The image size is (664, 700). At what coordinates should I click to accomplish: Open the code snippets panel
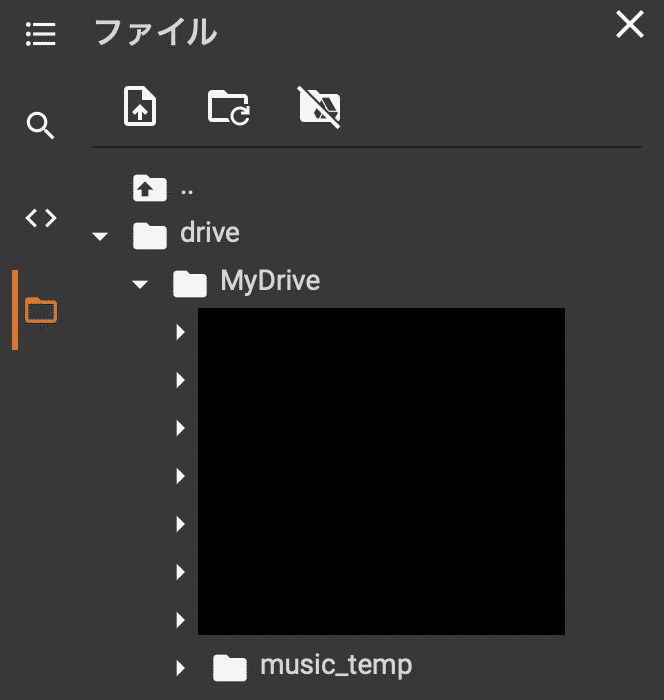pos(40,217)
